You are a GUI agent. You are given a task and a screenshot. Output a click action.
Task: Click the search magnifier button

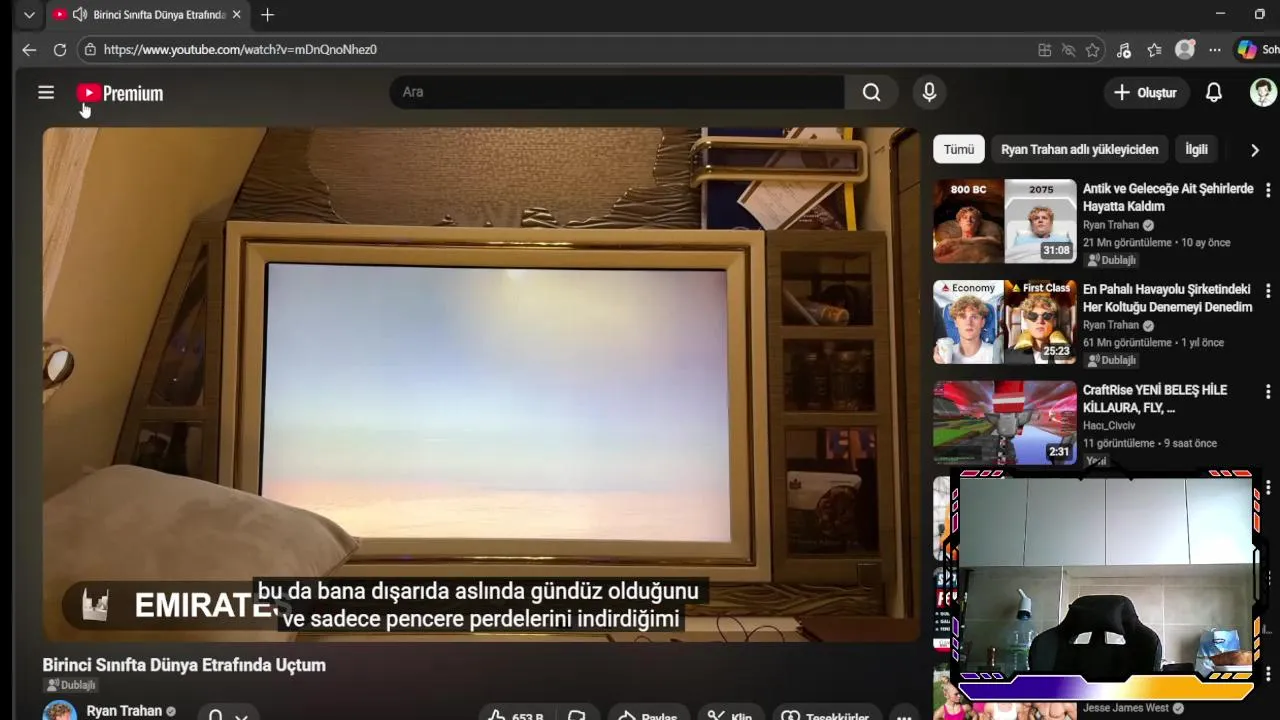tap(872, 92)
